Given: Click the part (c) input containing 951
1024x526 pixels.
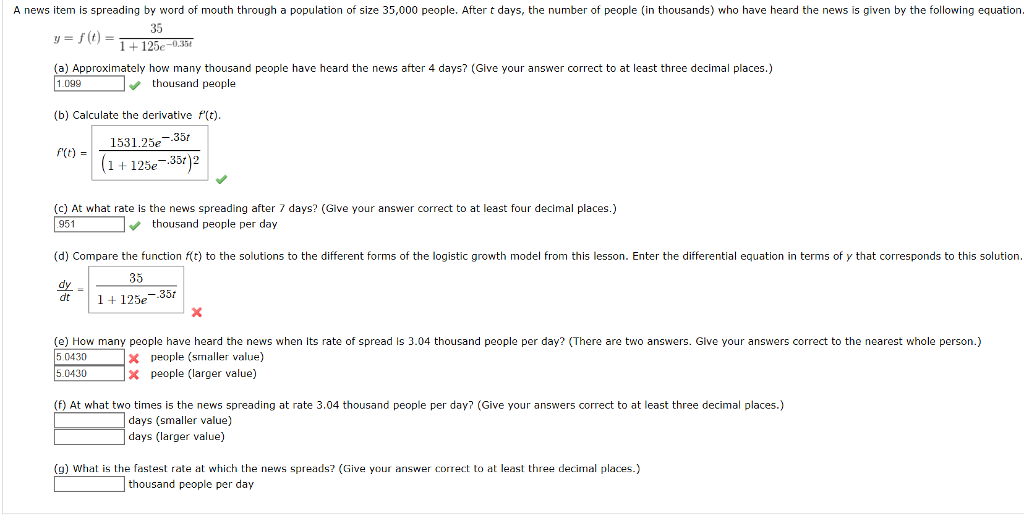Looking at the screenshot, I should [x=89, y=224].
